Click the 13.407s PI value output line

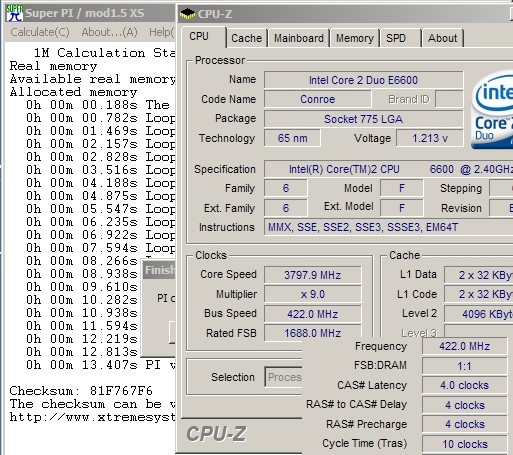pos(101,365)
